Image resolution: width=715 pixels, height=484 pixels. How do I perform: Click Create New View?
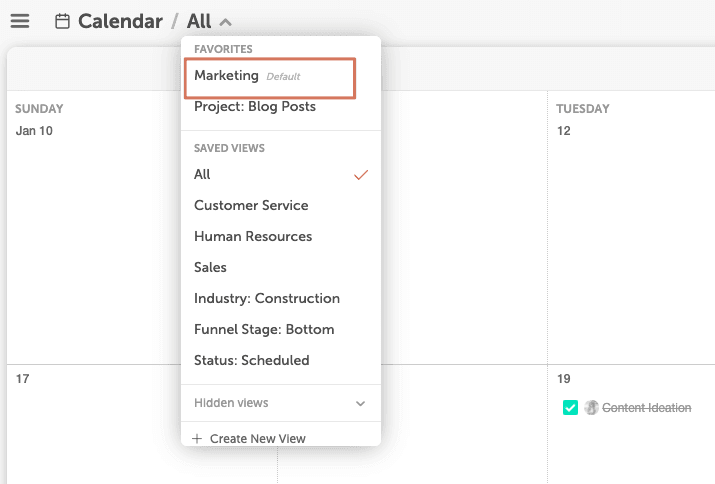coord(257,438)
